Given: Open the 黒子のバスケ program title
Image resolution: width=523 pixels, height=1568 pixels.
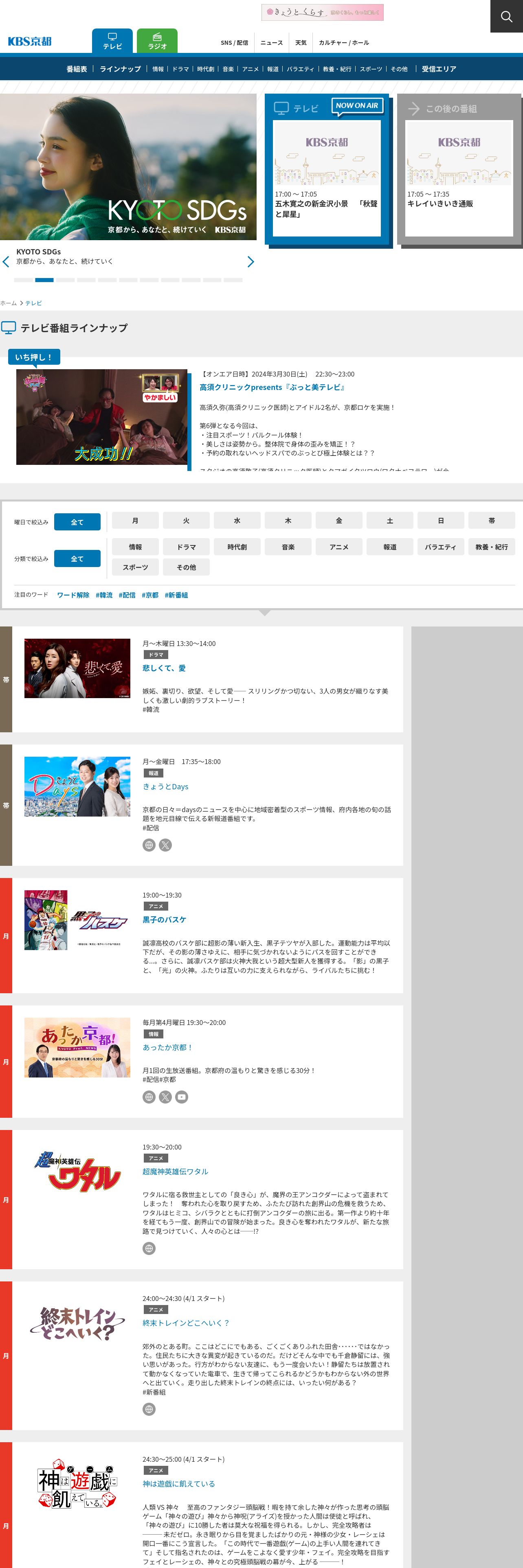Looking at the screenshot, I should tap(165, 920).
